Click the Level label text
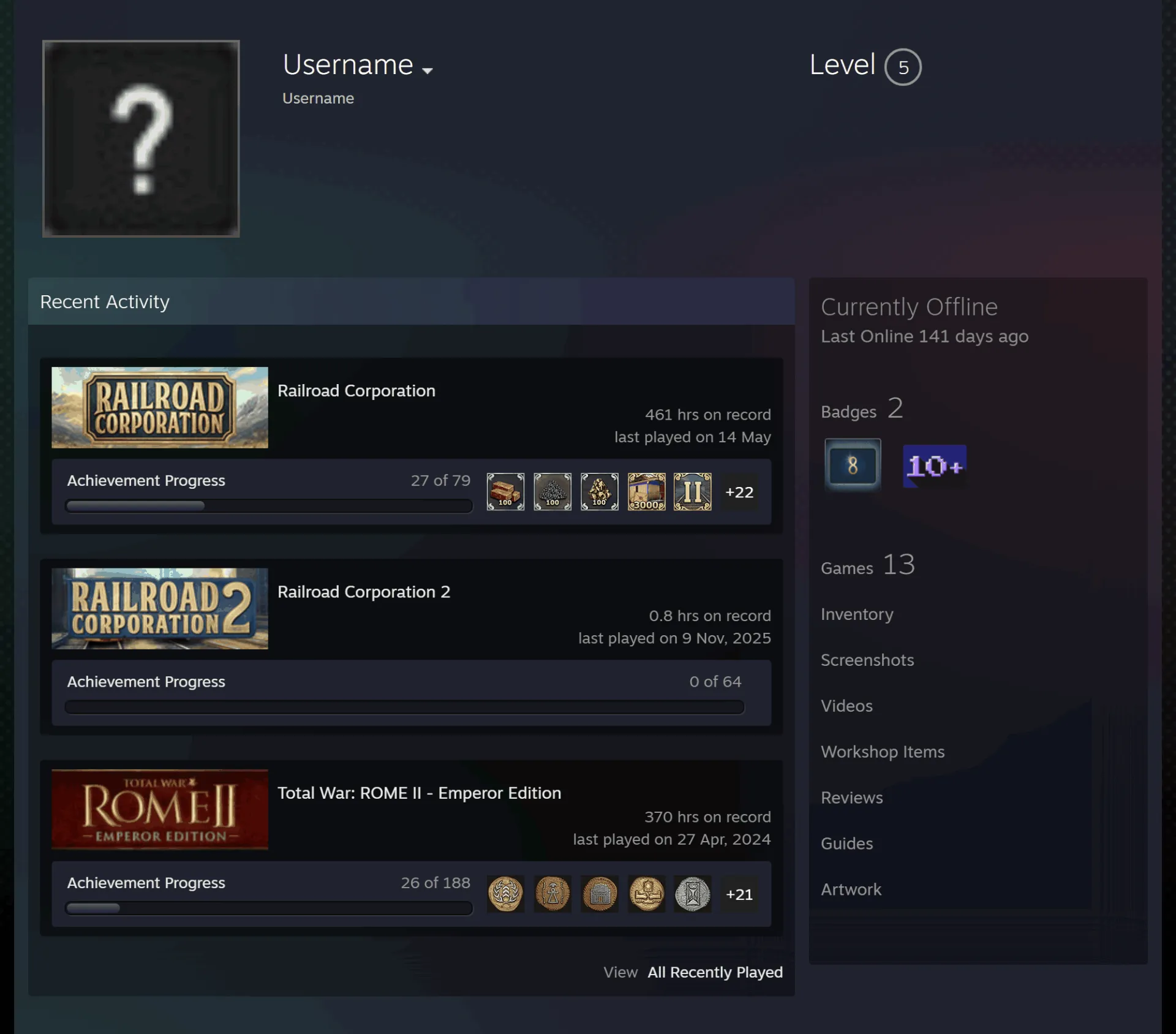Viewport: 1176px width, 1034px height. [x=842, y=64]
